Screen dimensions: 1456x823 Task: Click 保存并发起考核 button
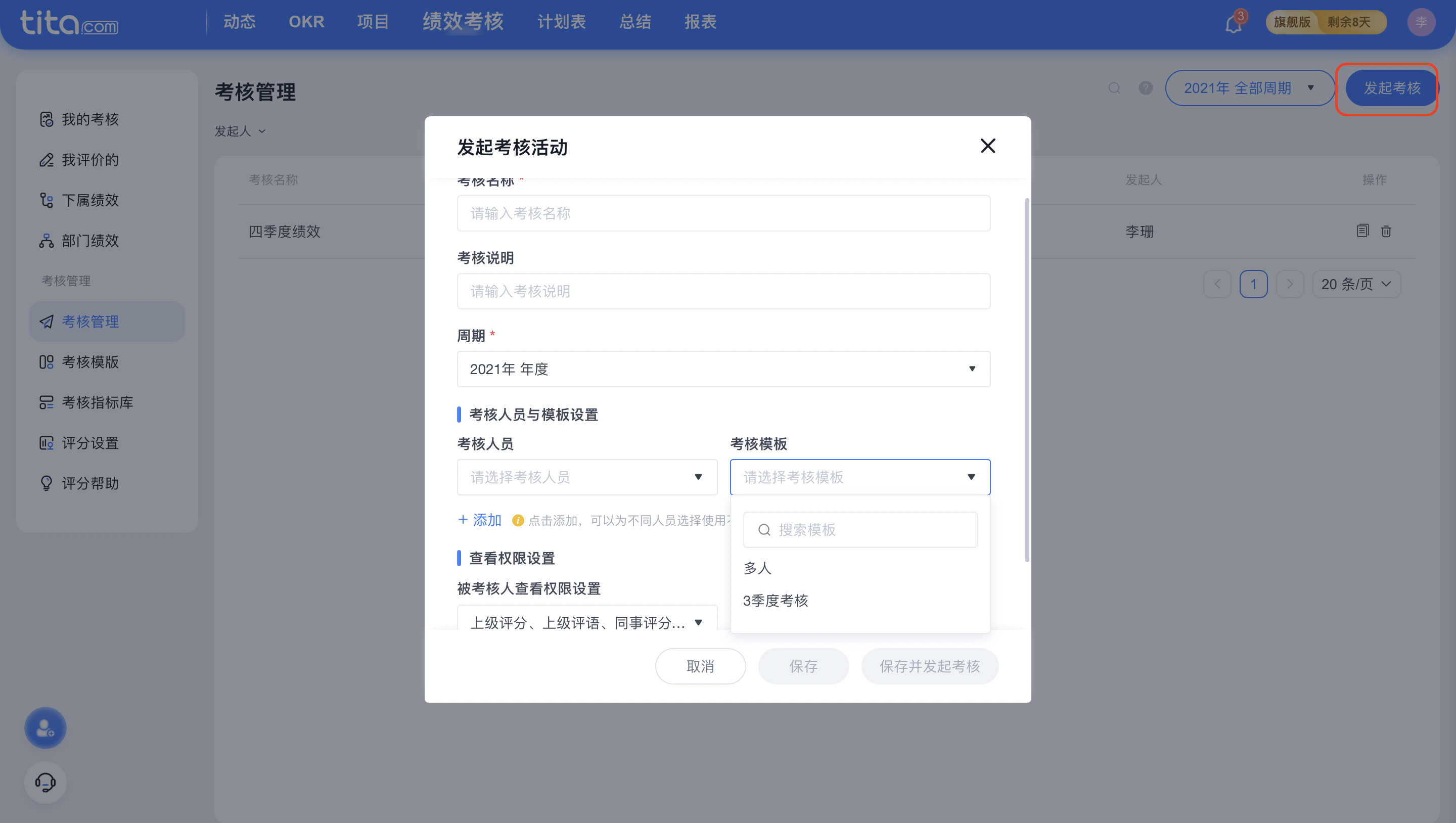click(x=930, y=666)
